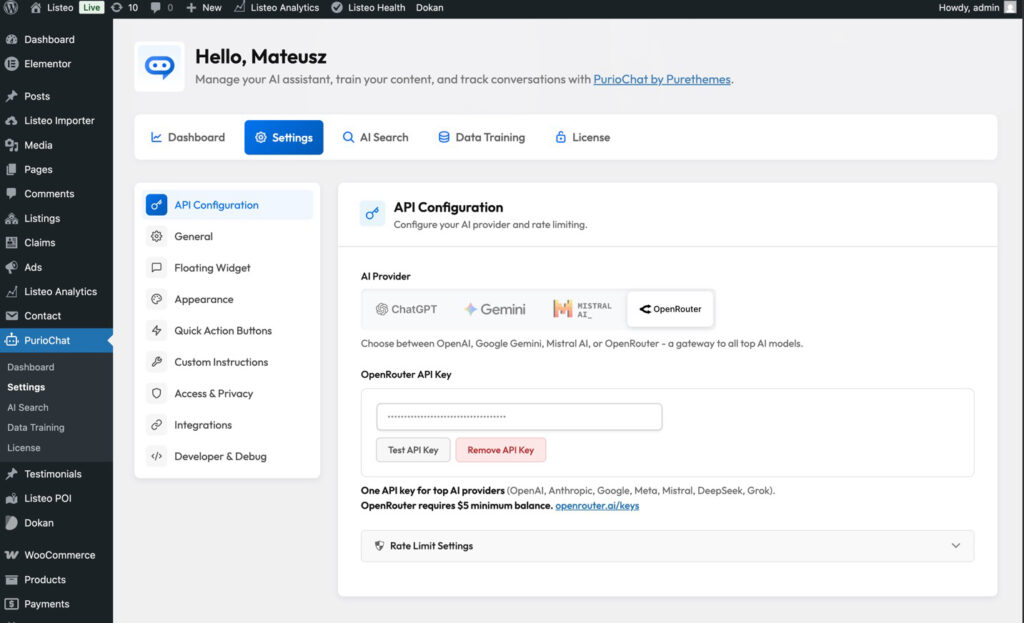Focus the OpenRouter API Key field

pos(519,417)
